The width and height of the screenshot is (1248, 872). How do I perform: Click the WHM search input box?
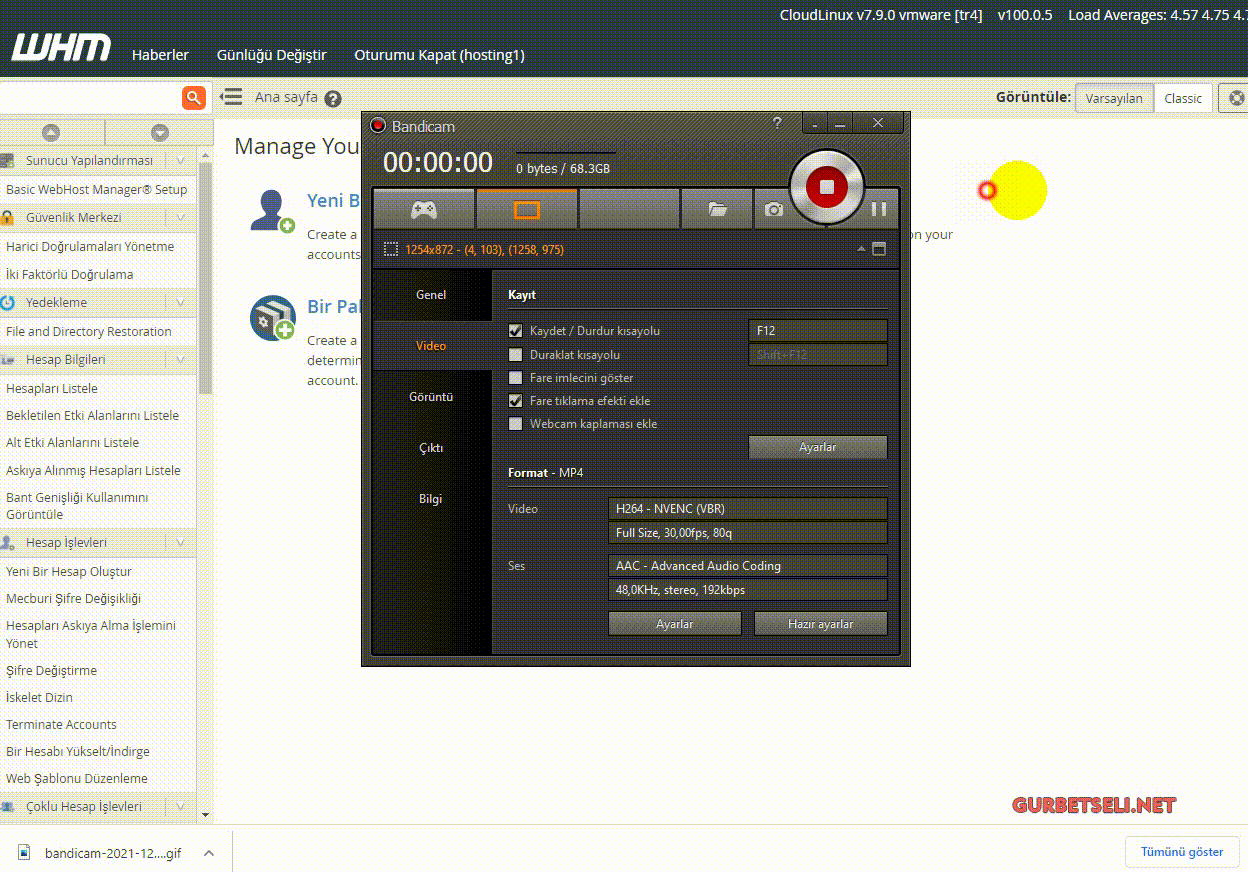coord(90,97)
